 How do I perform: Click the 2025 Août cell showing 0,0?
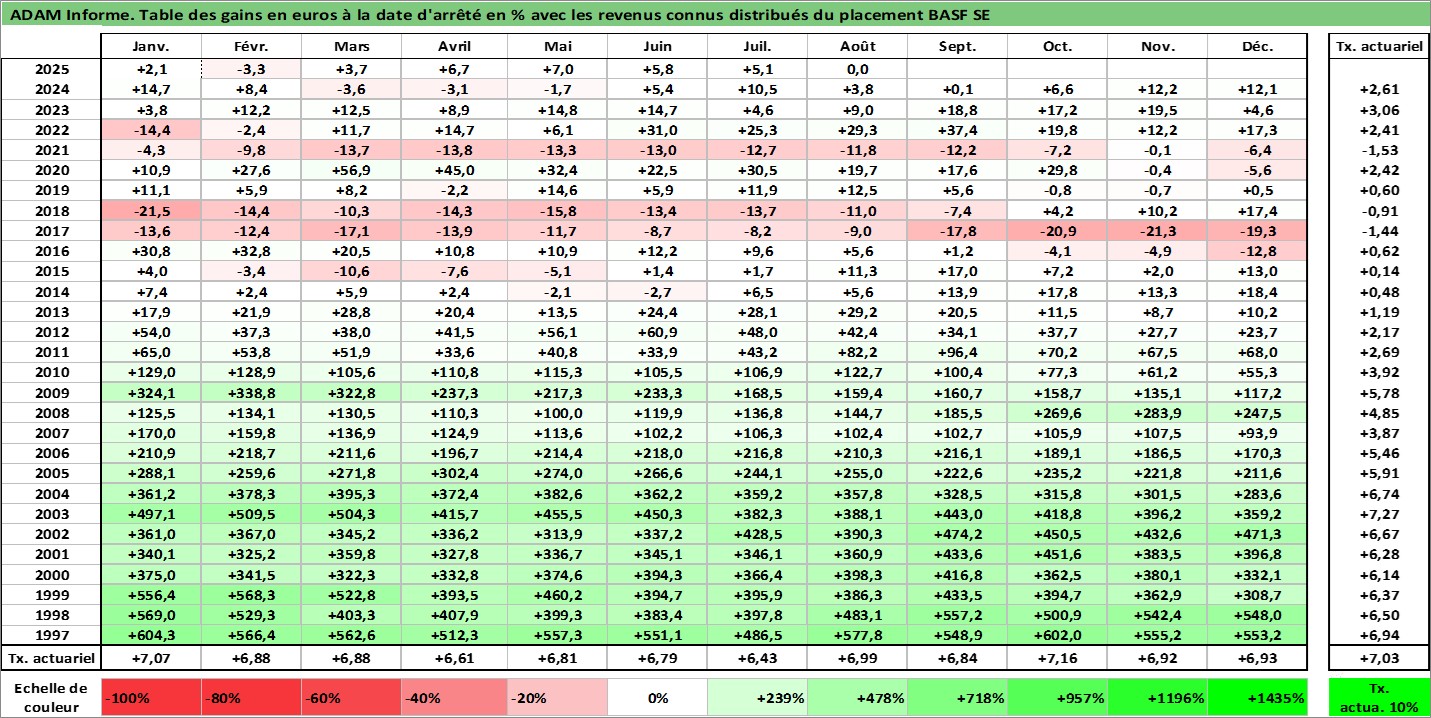(857, 69)
